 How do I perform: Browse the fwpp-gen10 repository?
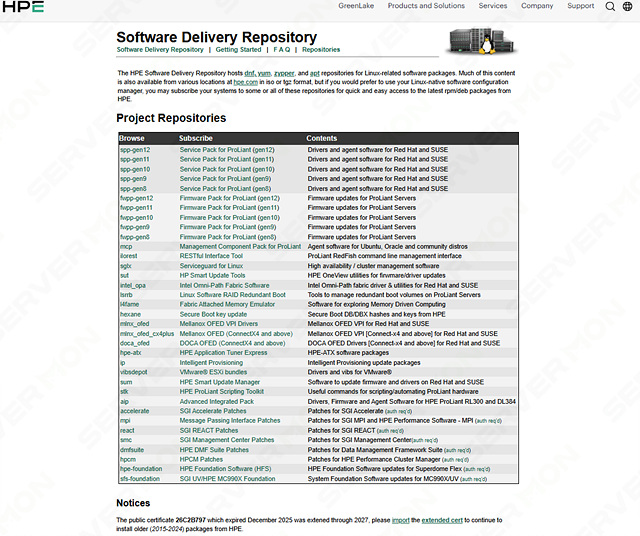137,218
